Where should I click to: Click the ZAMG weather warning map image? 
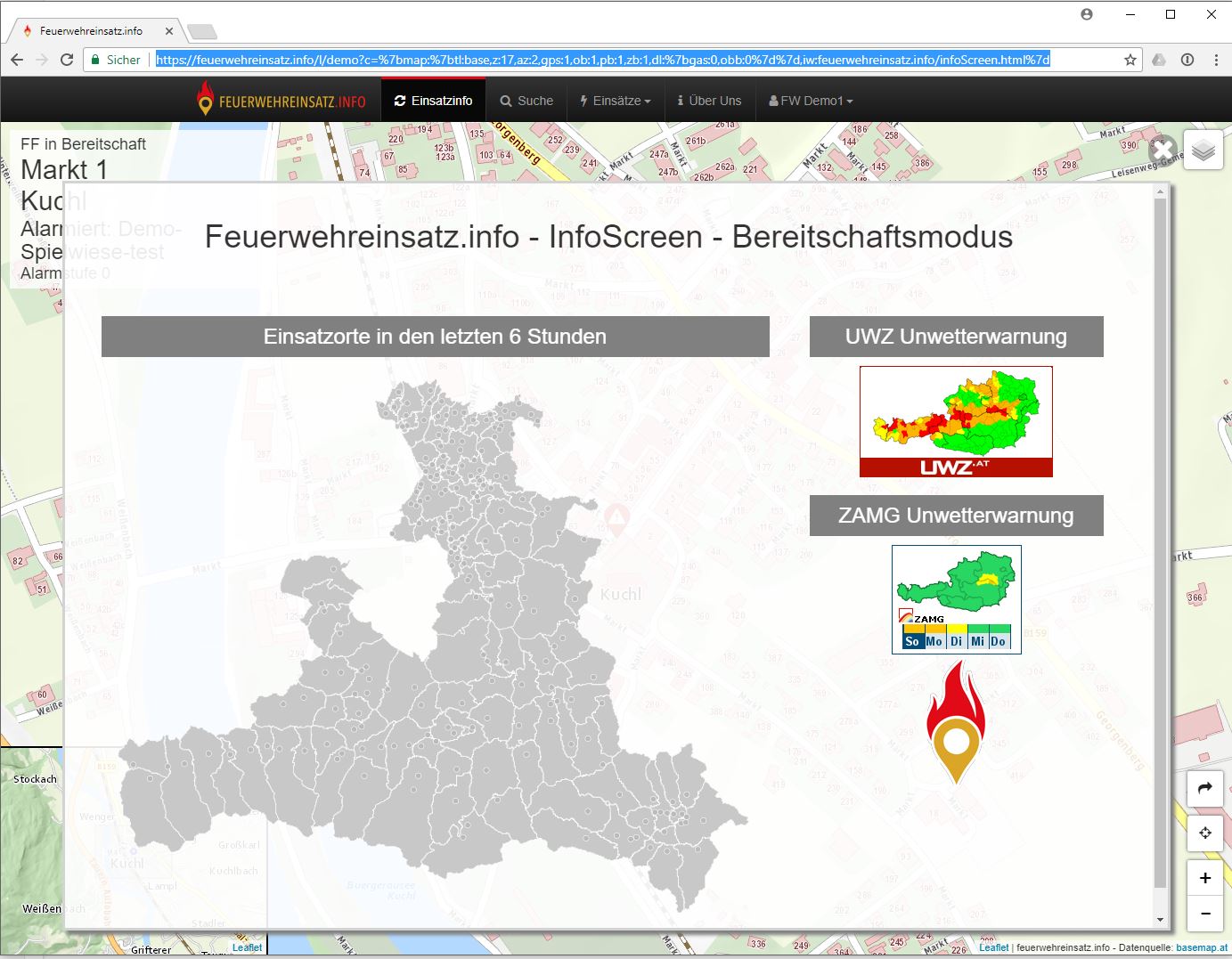click(956, 599)
